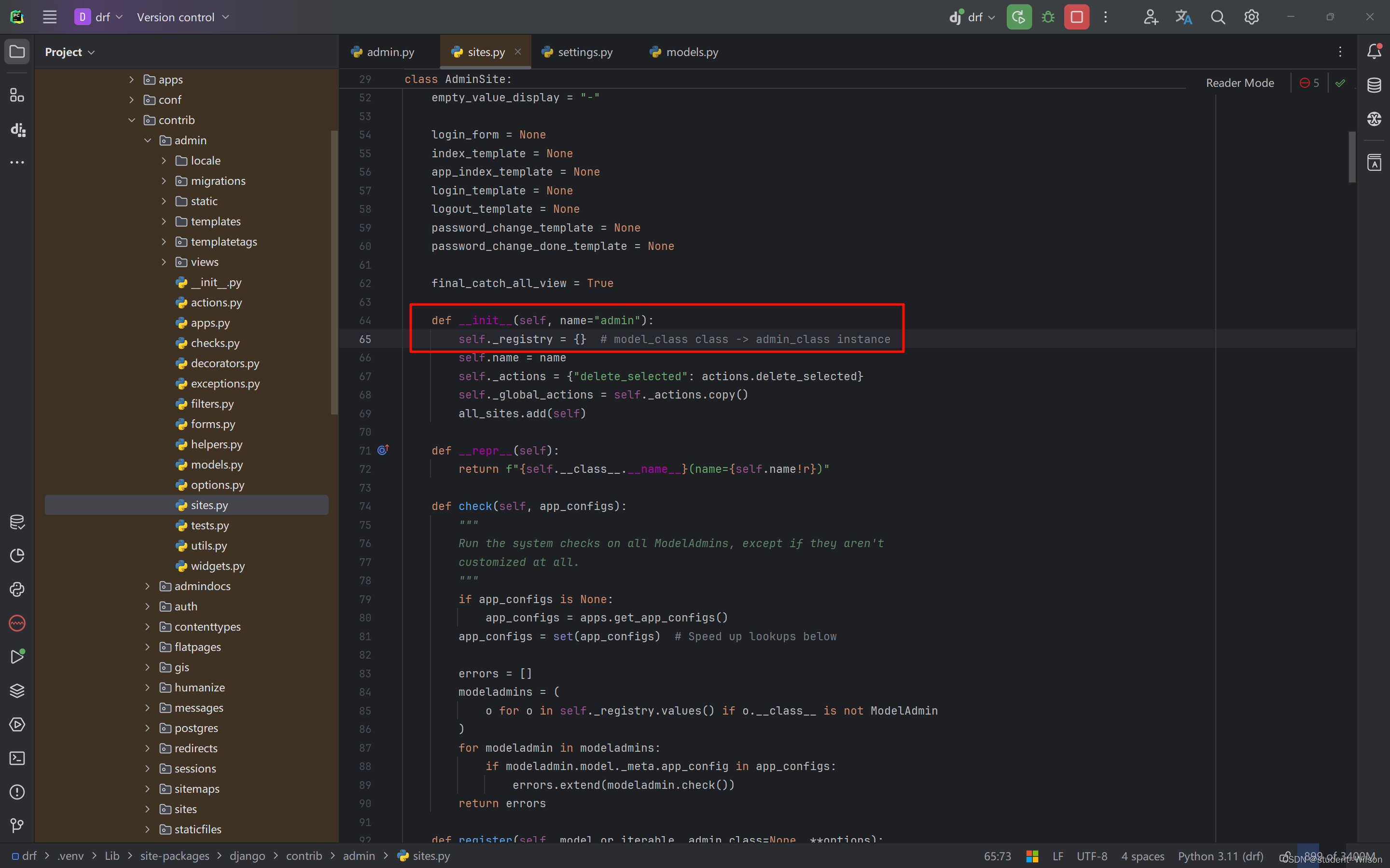The height and width of the screenshot is (868, 1390).
Task: Click the editor vertical scrollbar thumb
Action: pos(1352,157)
